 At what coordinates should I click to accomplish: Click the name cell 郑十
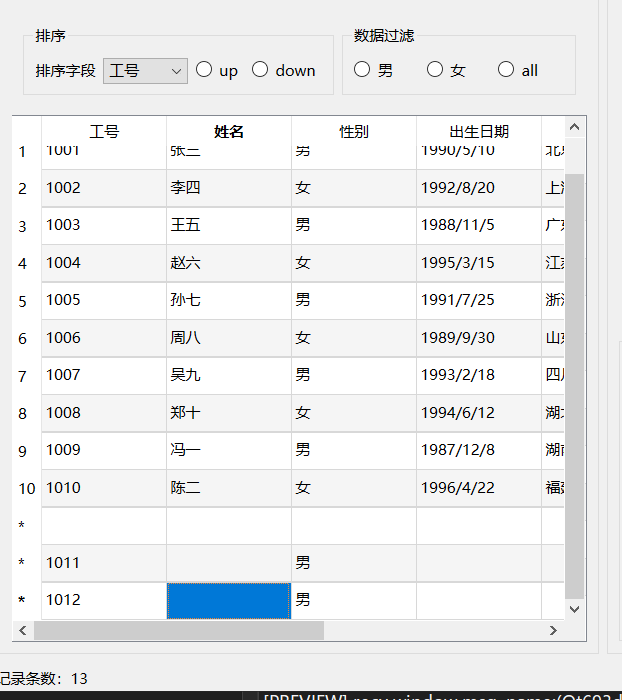pos(229,413)
